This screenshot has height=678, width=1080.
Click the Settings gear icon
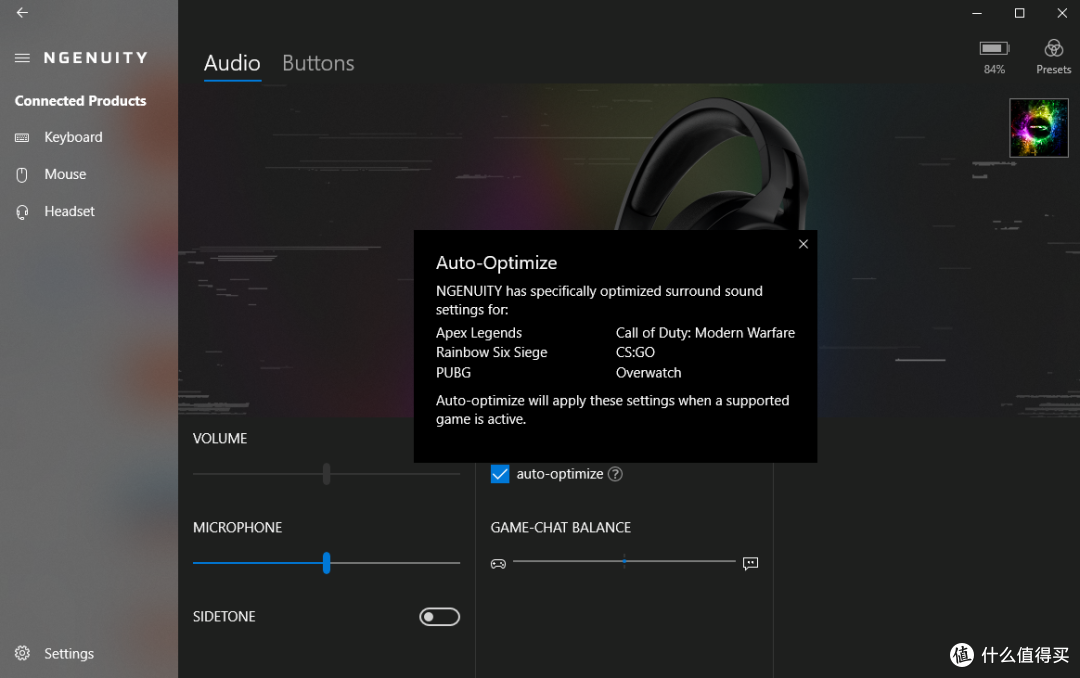click(x=22, y=653)
